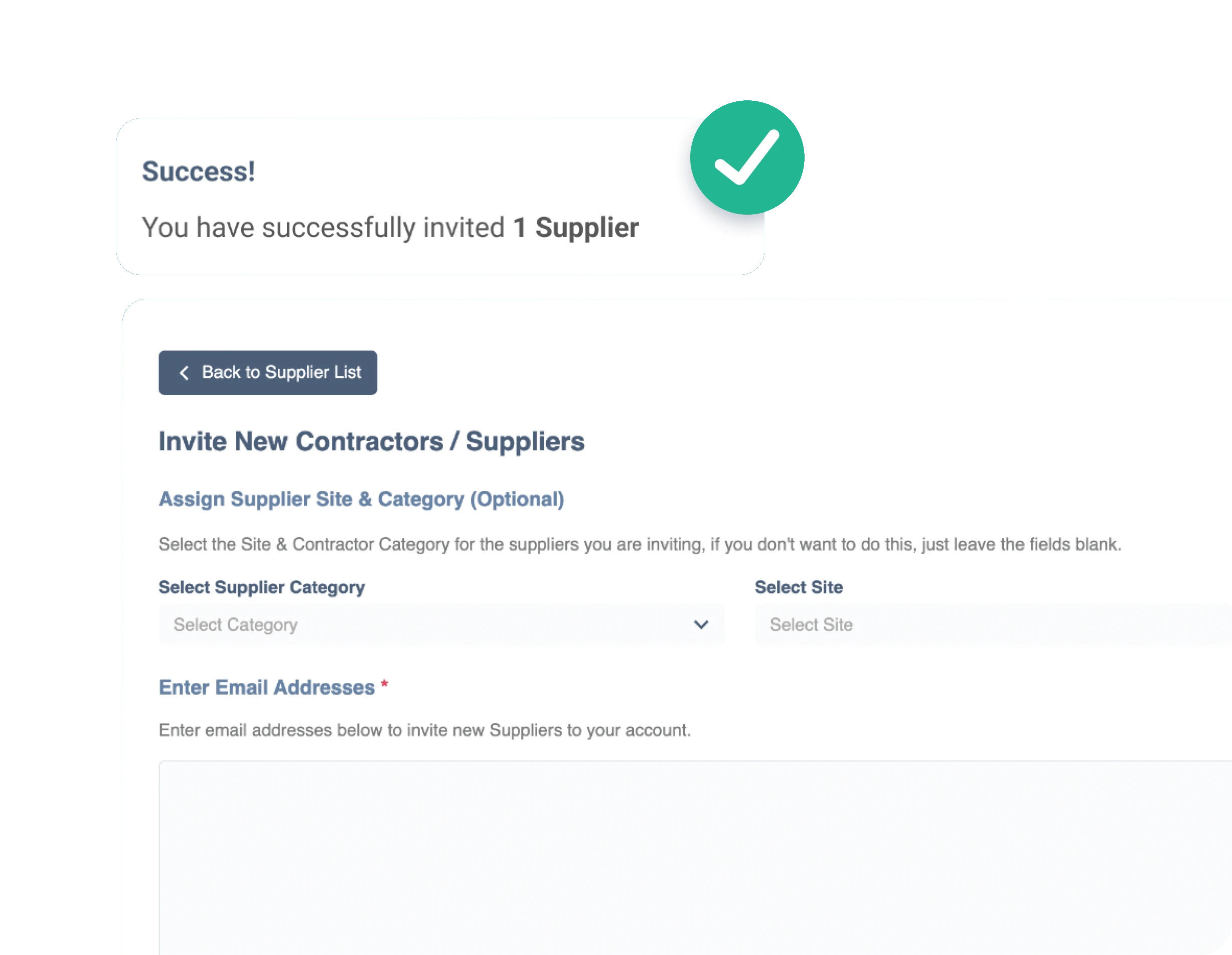The width and height of the screenshot is (1232, 955).
Task: Click inside the email addresses text area
Action: [696, 857]
